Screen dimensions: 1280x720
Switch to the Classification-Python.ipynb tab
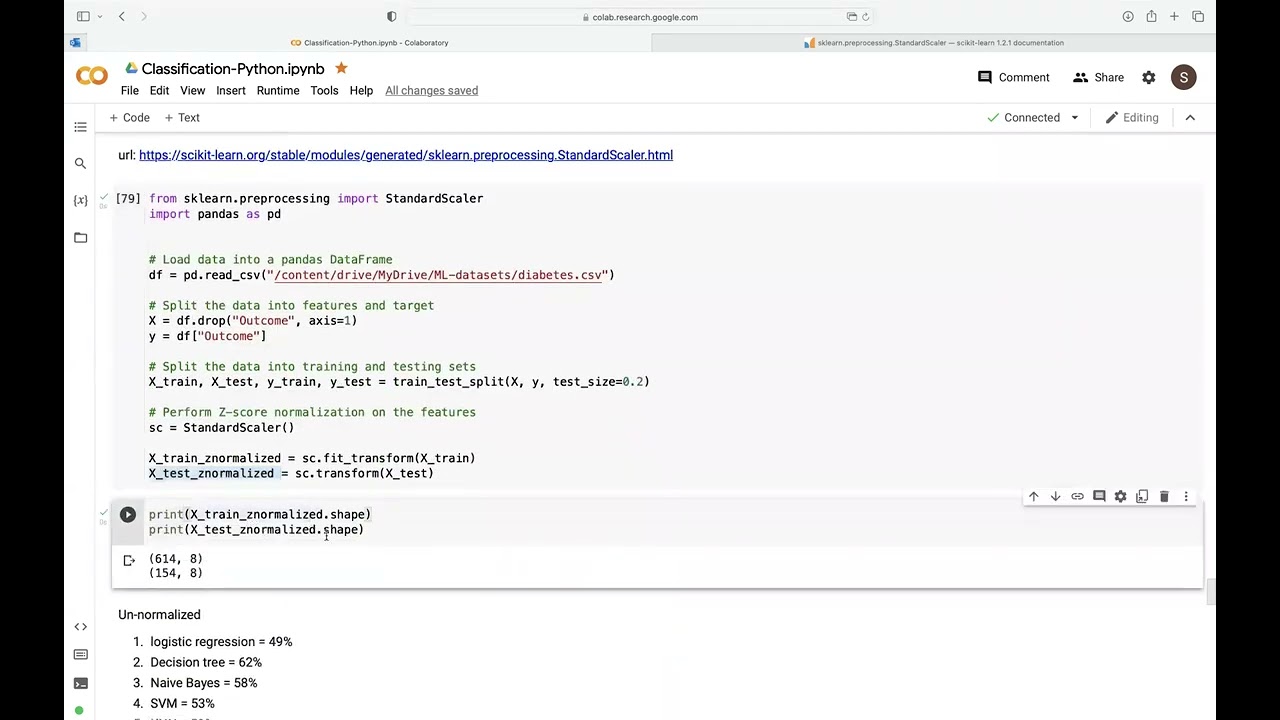(369, 42)
